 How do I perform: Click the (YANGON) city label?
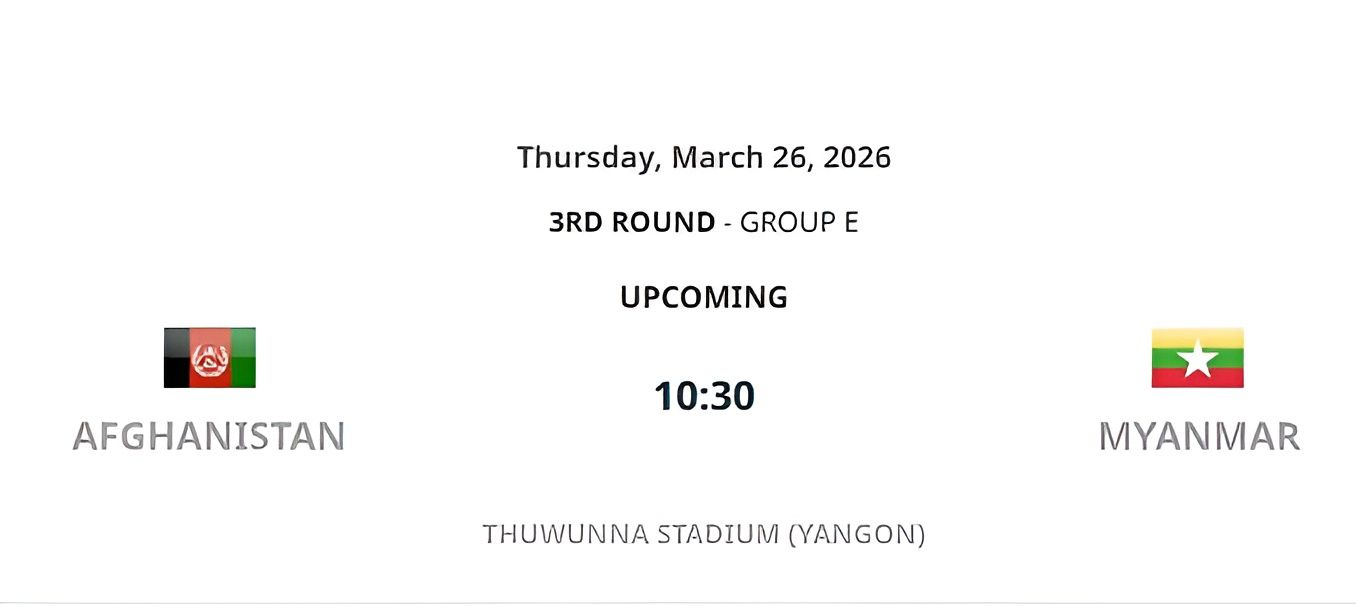[857, 534]
